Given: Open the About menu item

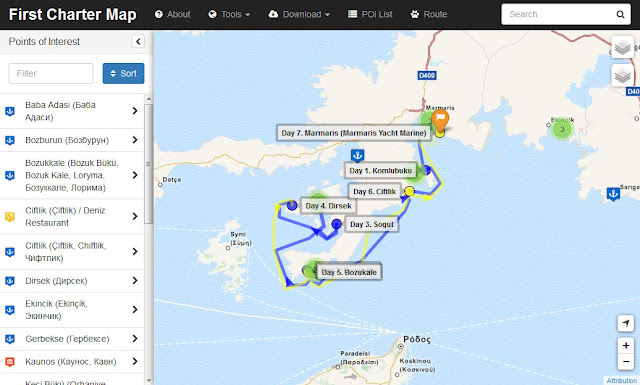Looking at the screenshot, I should [172, 14].
